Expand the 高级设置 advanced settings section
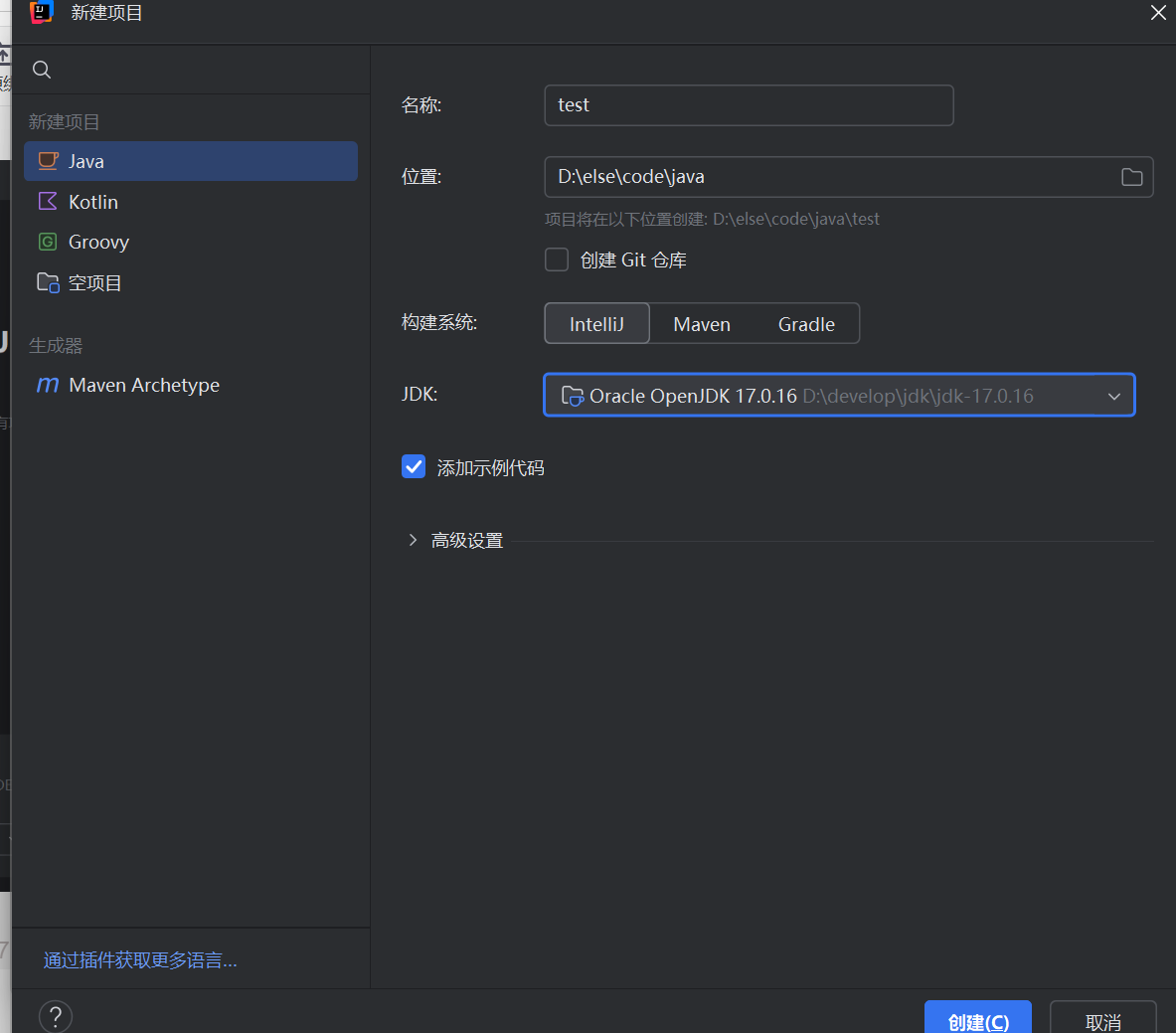 [413, 540]
